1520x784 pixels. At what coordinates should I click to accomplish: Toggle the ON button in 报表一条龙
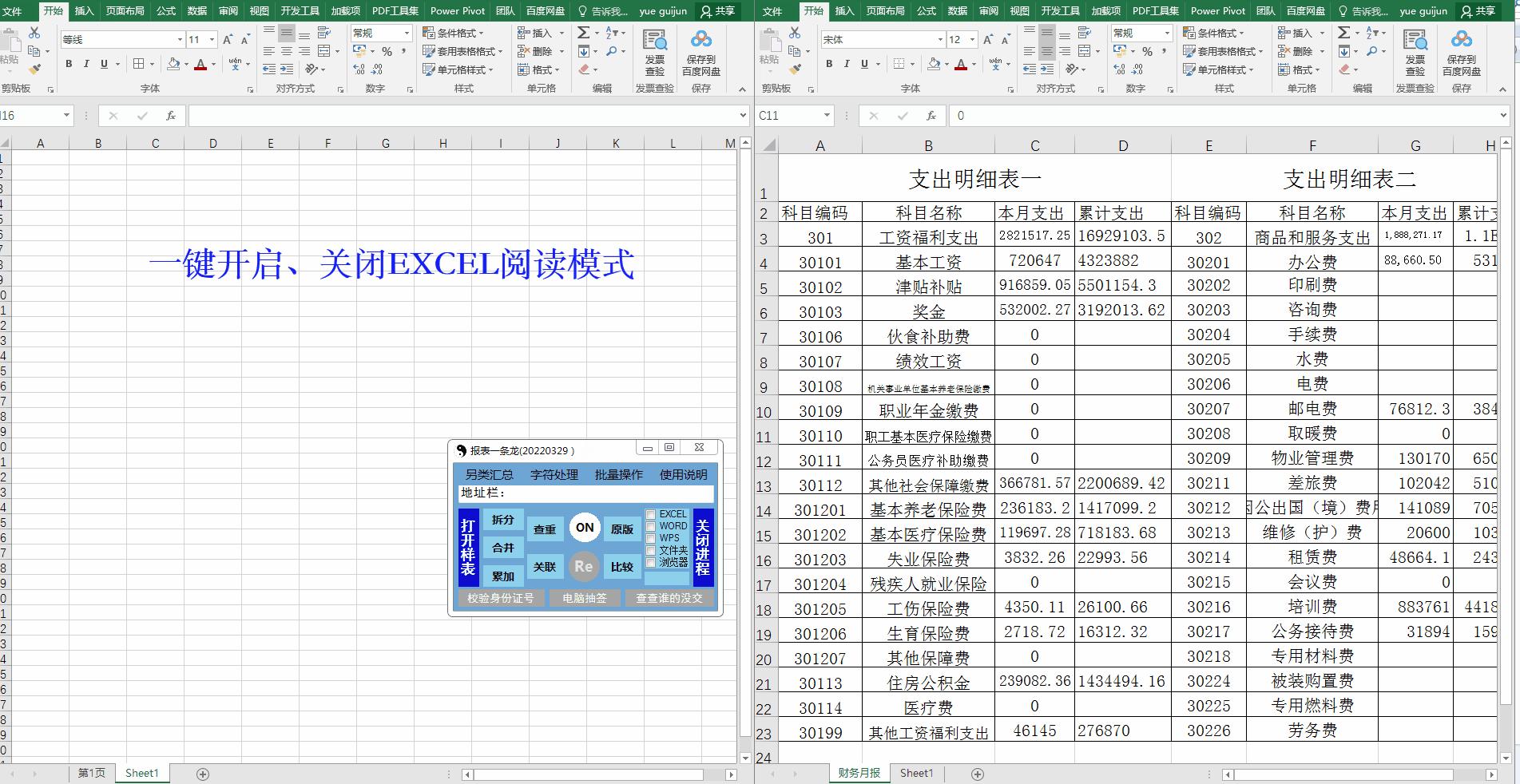coord(584,527)
